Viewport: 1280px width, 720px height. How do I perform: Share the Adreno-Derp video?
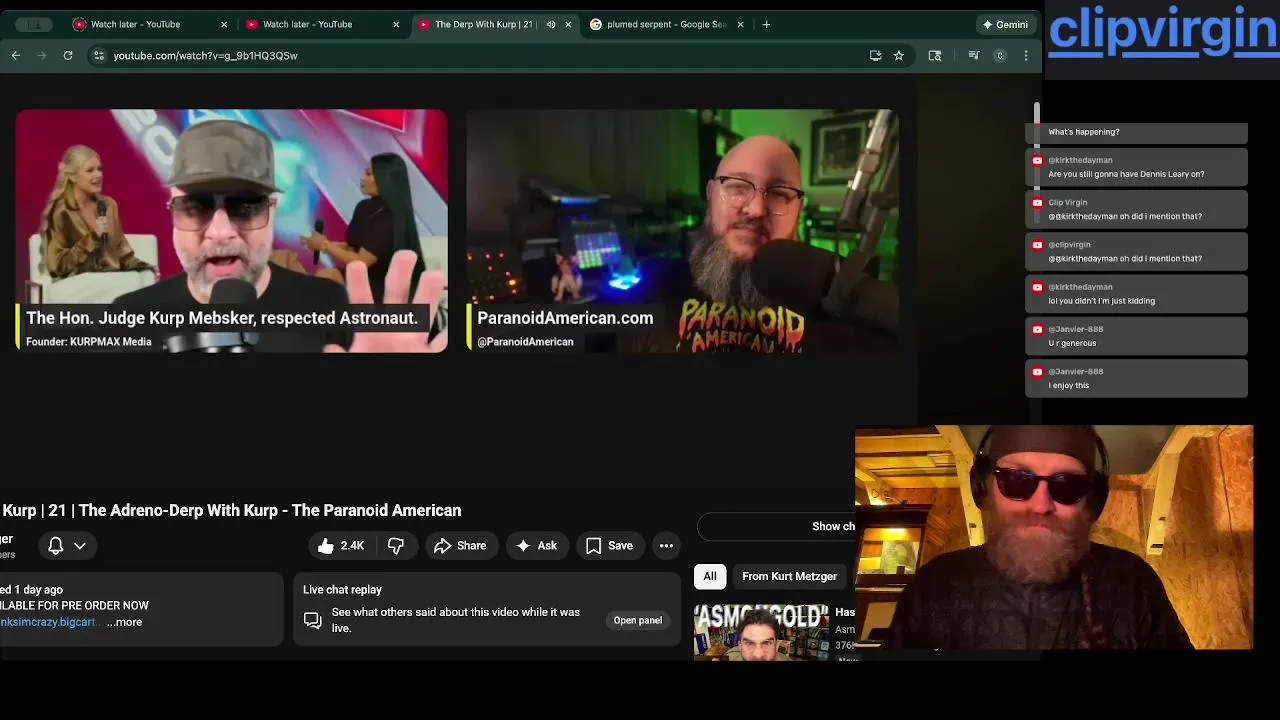click(460, 546)
